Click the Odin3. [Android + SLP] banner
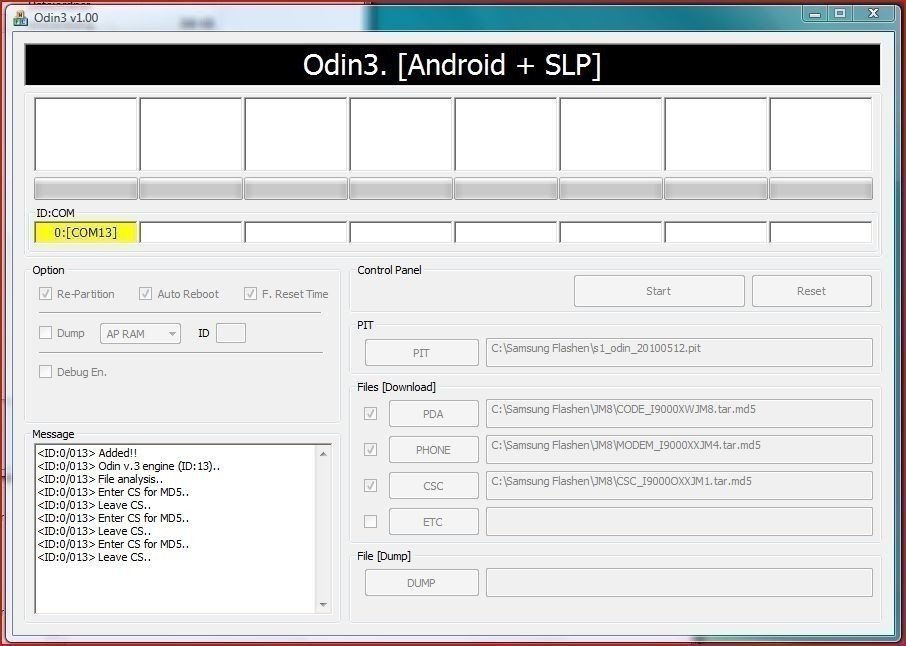Image resolution: width=906 pixels, height=646 pixels. point(452,65)
